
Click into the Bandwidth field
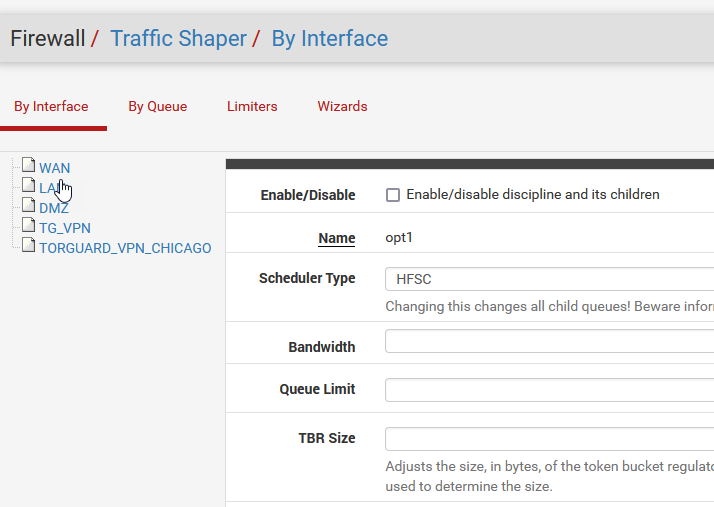coord(549,342)
